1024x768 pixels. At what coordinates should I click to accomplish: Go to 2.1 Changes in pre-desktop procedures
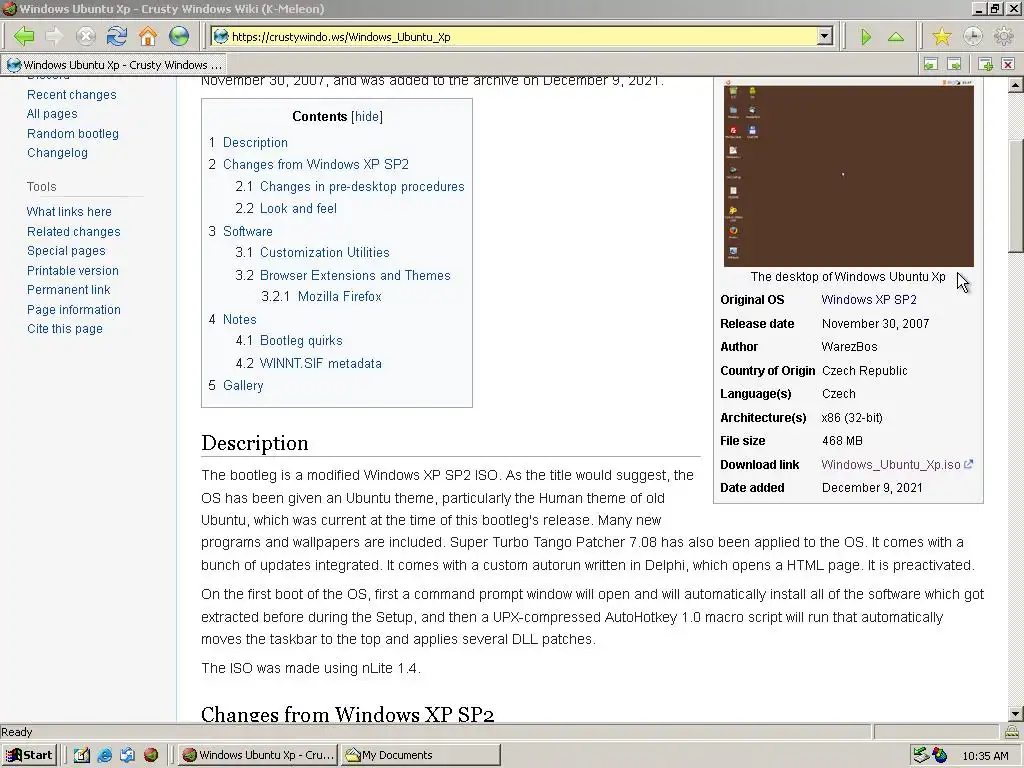[350, 187]
